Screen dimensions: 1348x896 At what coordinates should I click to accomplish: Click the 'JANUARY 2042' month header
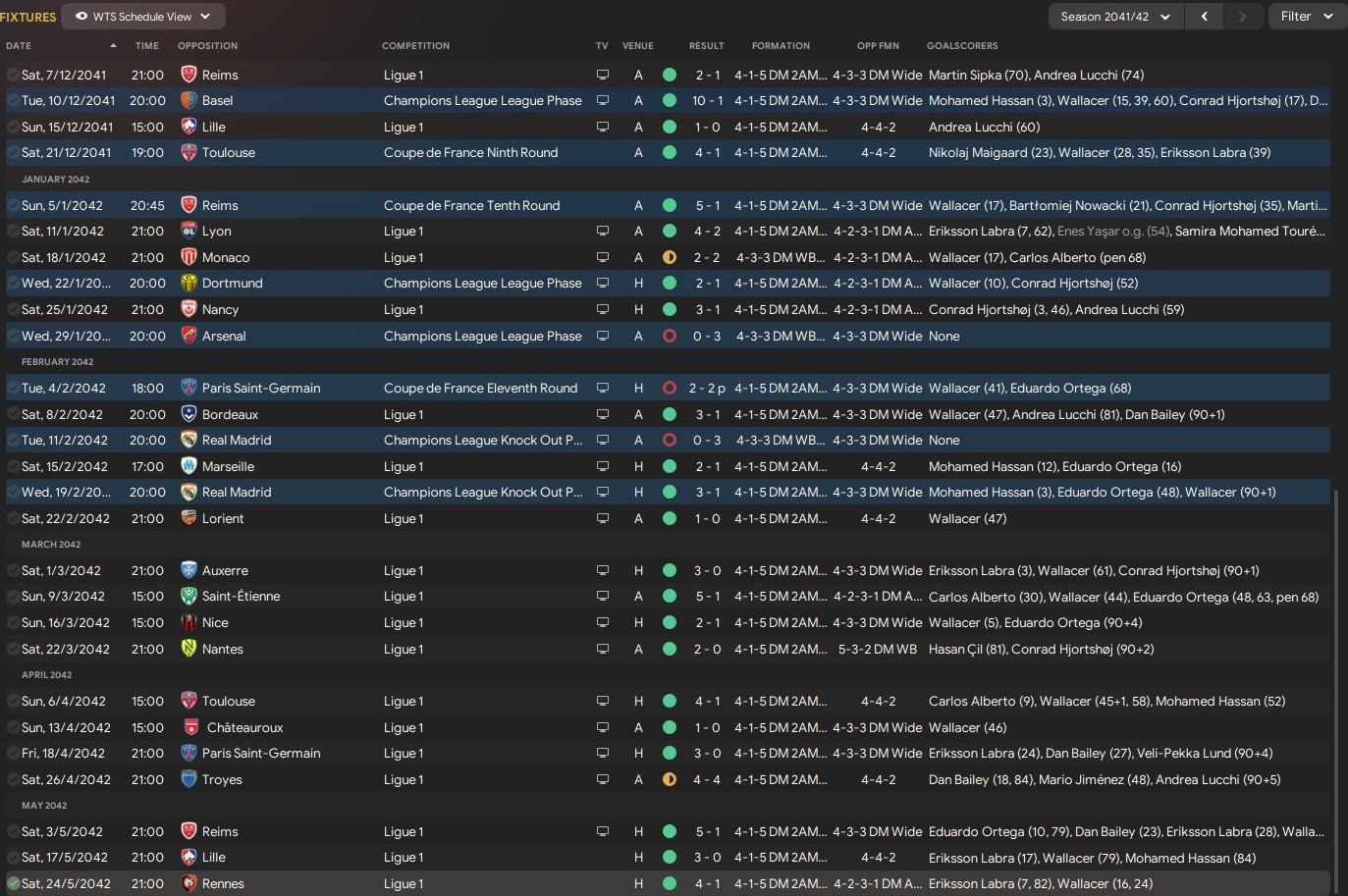(56, 180)
